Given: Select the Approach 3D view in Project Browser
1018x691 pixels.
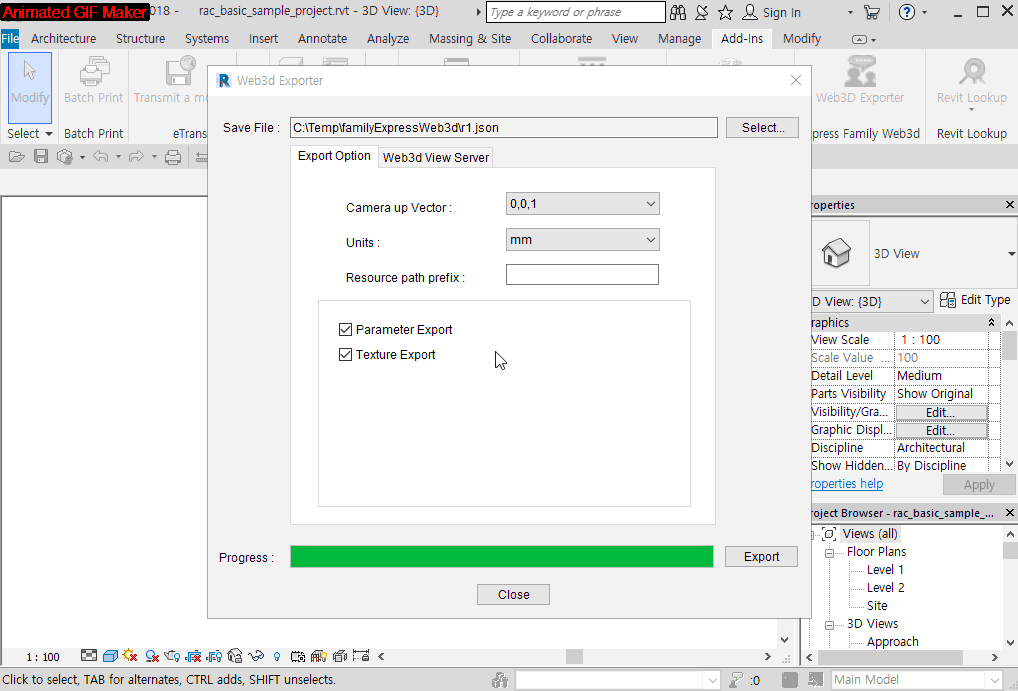Looking at the screenshot, I should point(893,642).
